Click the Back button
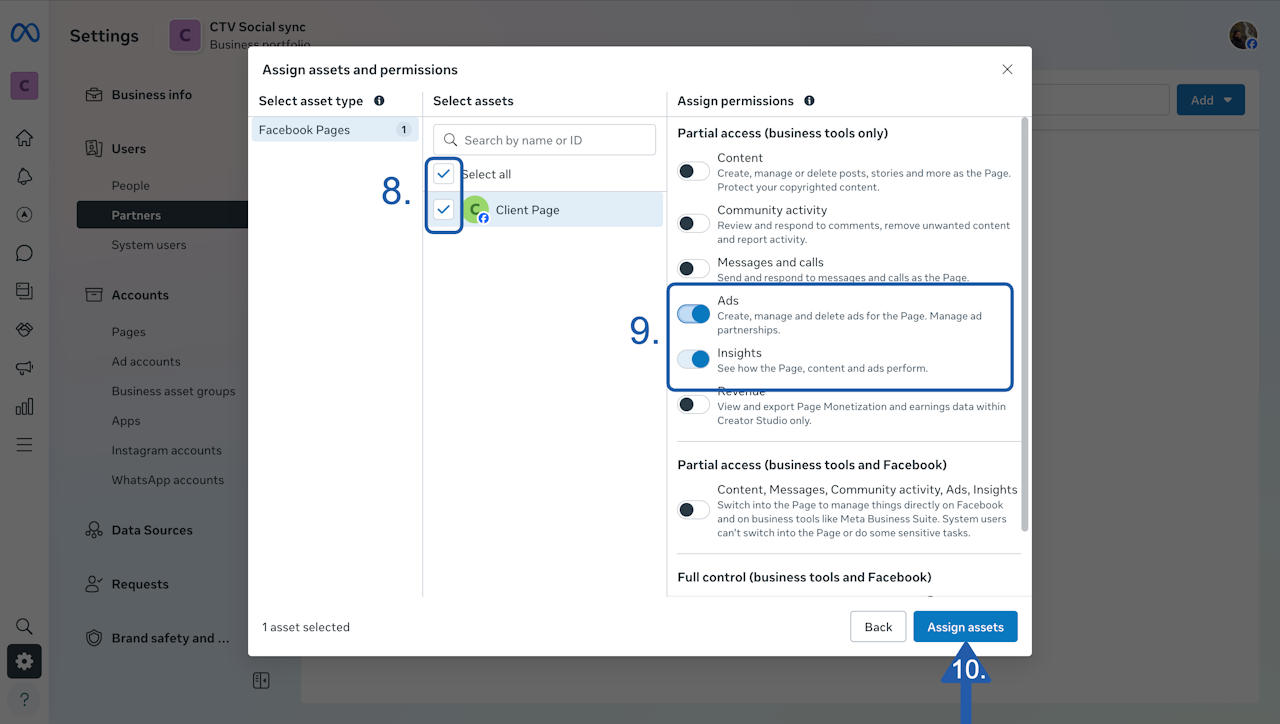This screenshot has width=1280, height=724. (x=878, y=627)
